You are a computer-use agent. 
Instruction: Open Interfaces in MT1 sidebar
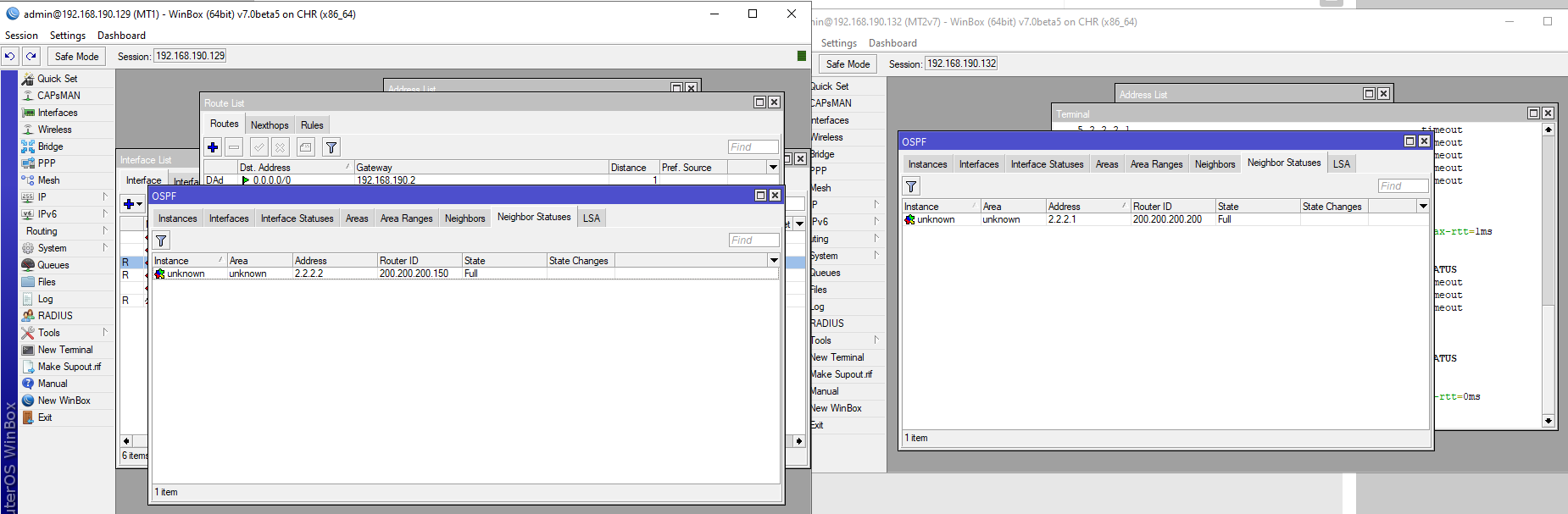(x=58, y=113)
